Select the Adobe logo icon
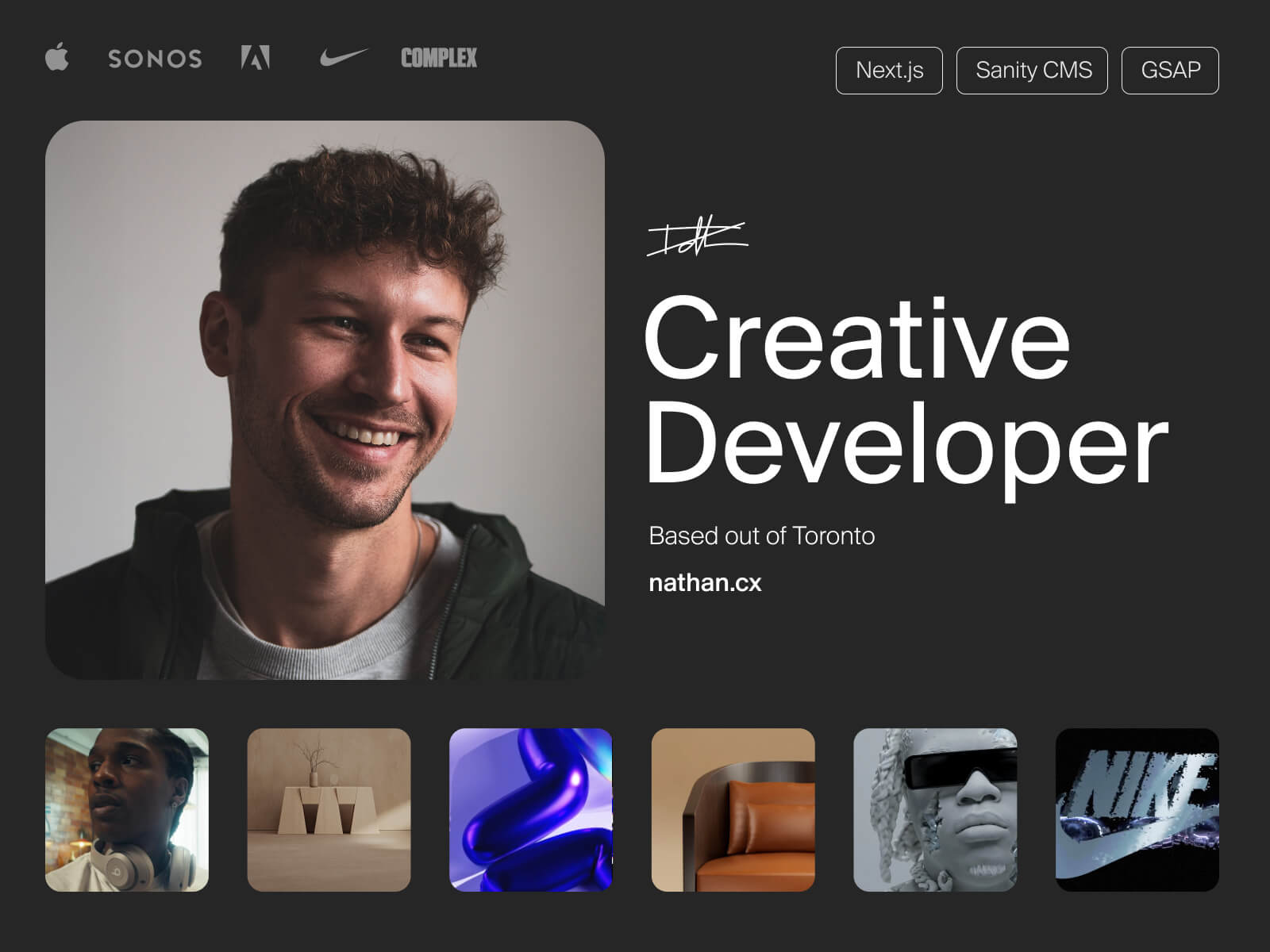The image size is (1270, 952). tap(256, 58)
